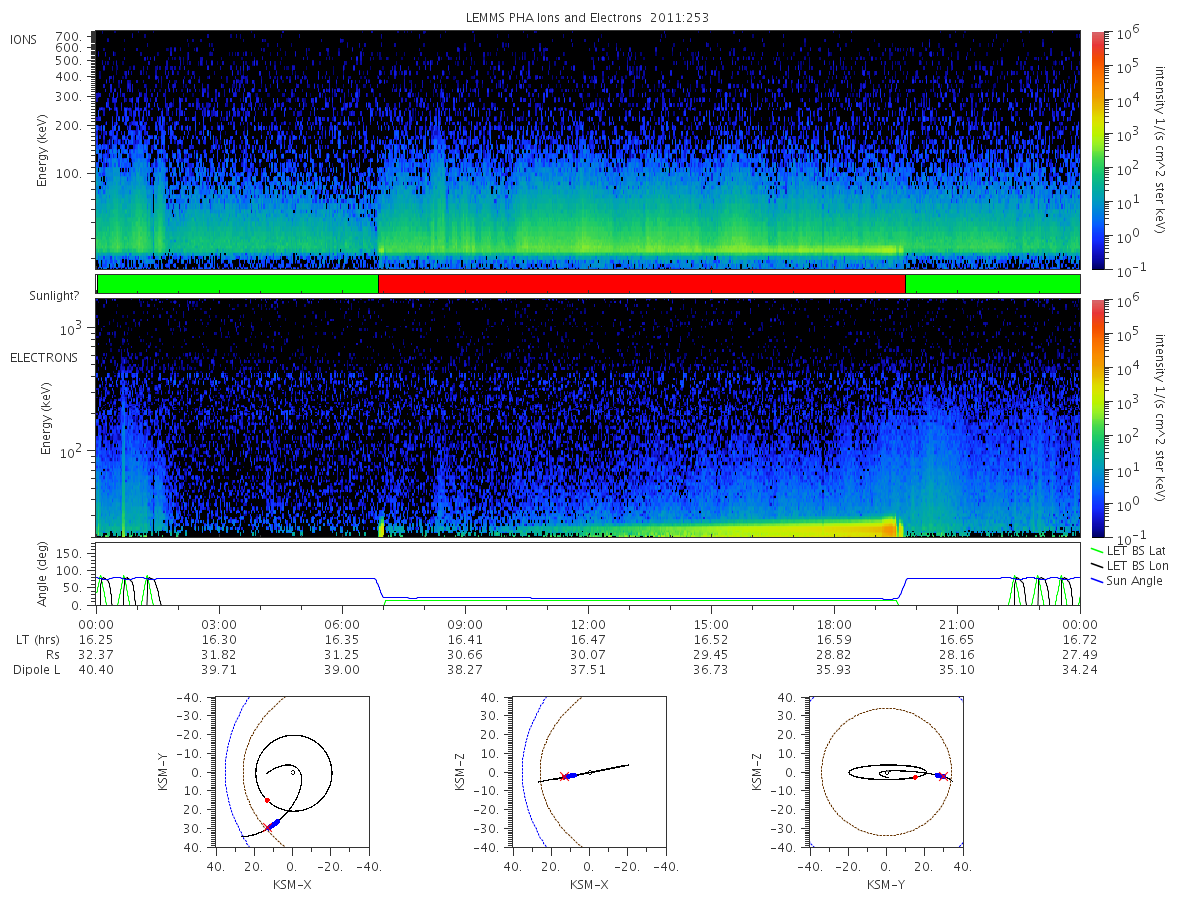1200x900 pixels.
Task: Click the ions intensity color bar
Action: [1098, 150]
